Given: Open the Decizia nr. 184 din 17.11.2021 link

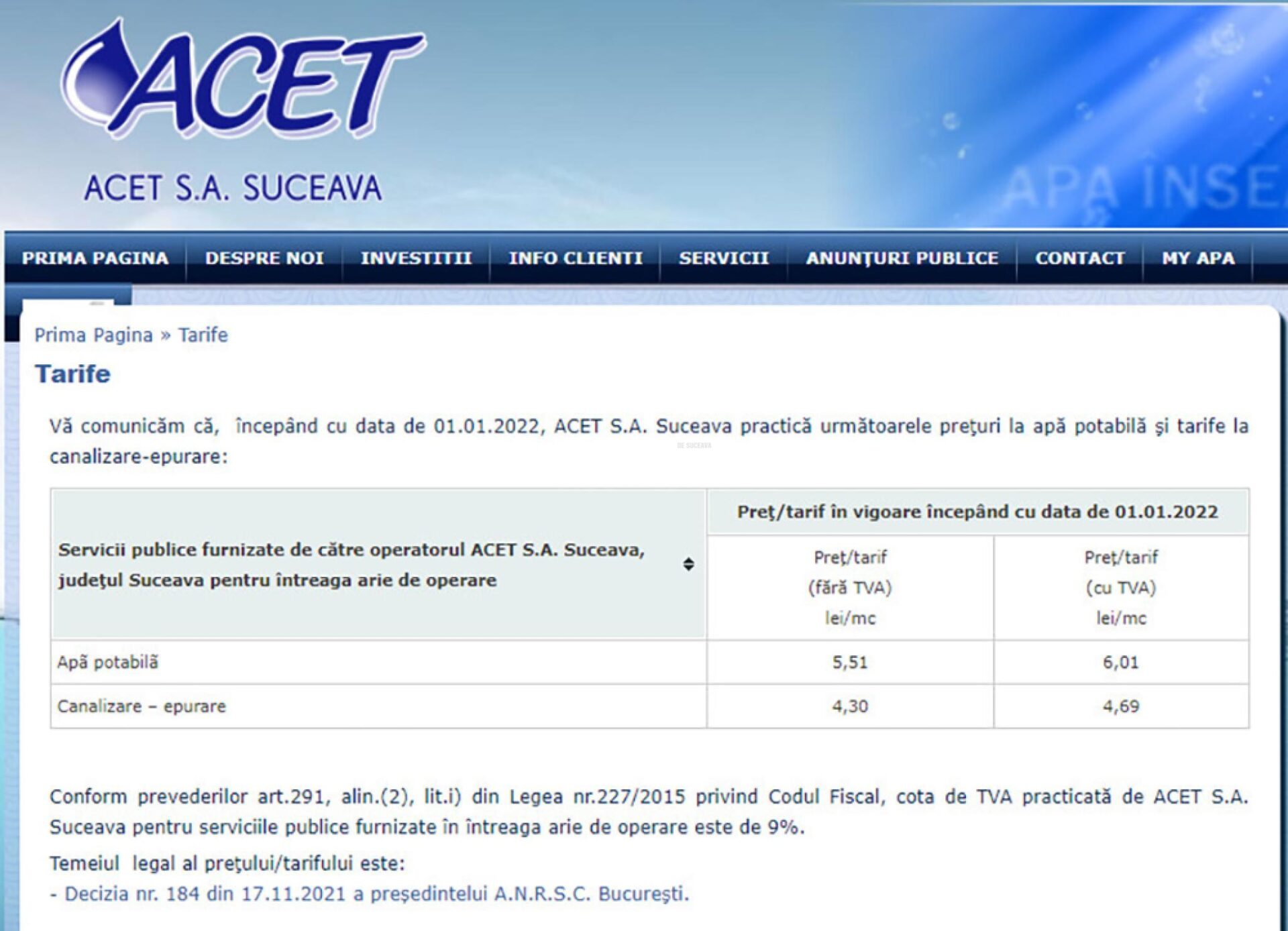Looking at the screenshot, I should pos(376,894).
